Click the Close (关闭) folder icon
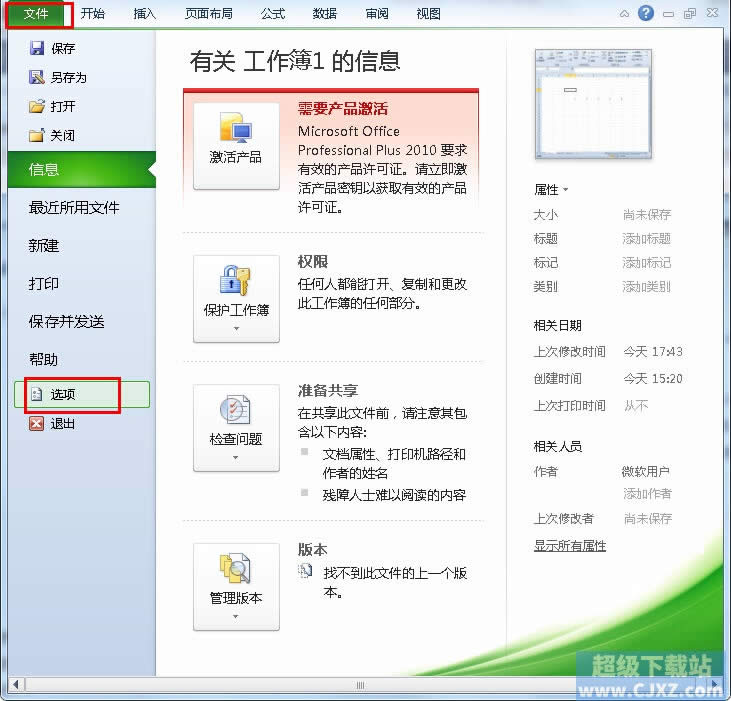The width and height of the screenshot is (731, 701). pyautogui.click(x=37, y=136)
